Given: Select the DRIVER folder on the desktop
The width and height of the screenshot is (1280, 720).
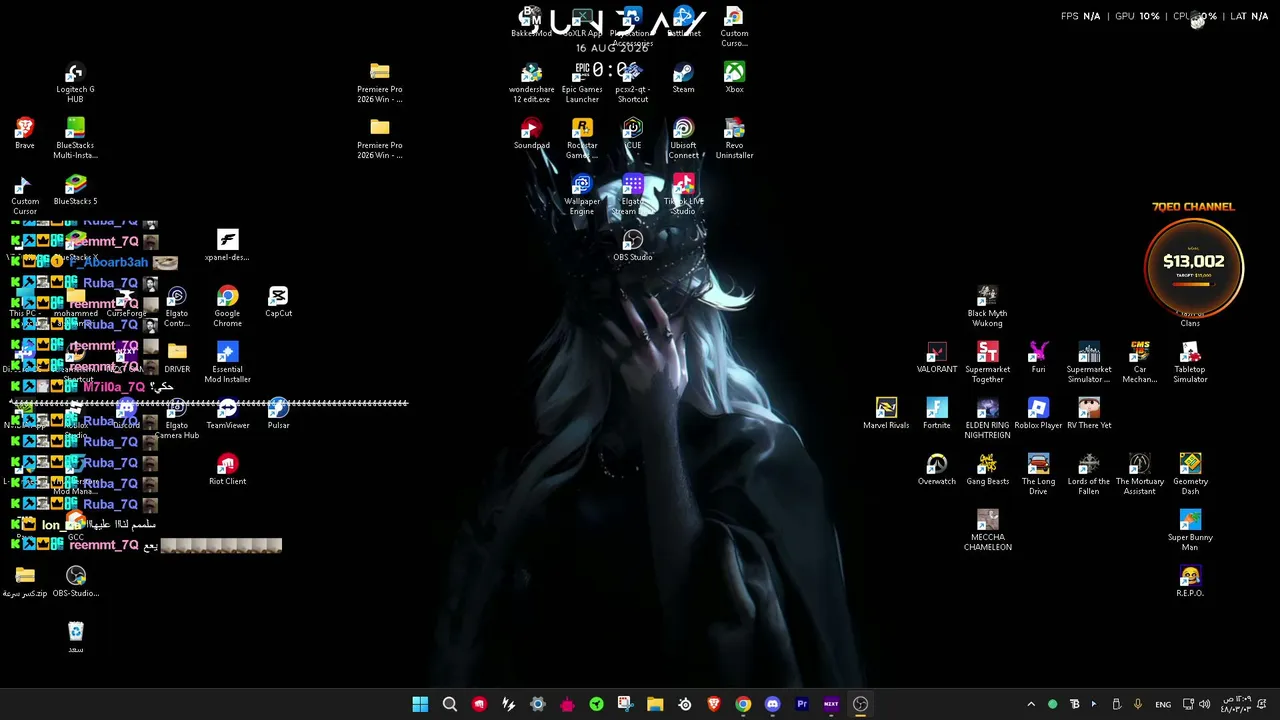Looking at the screenshot, I should tap(177, 358).
